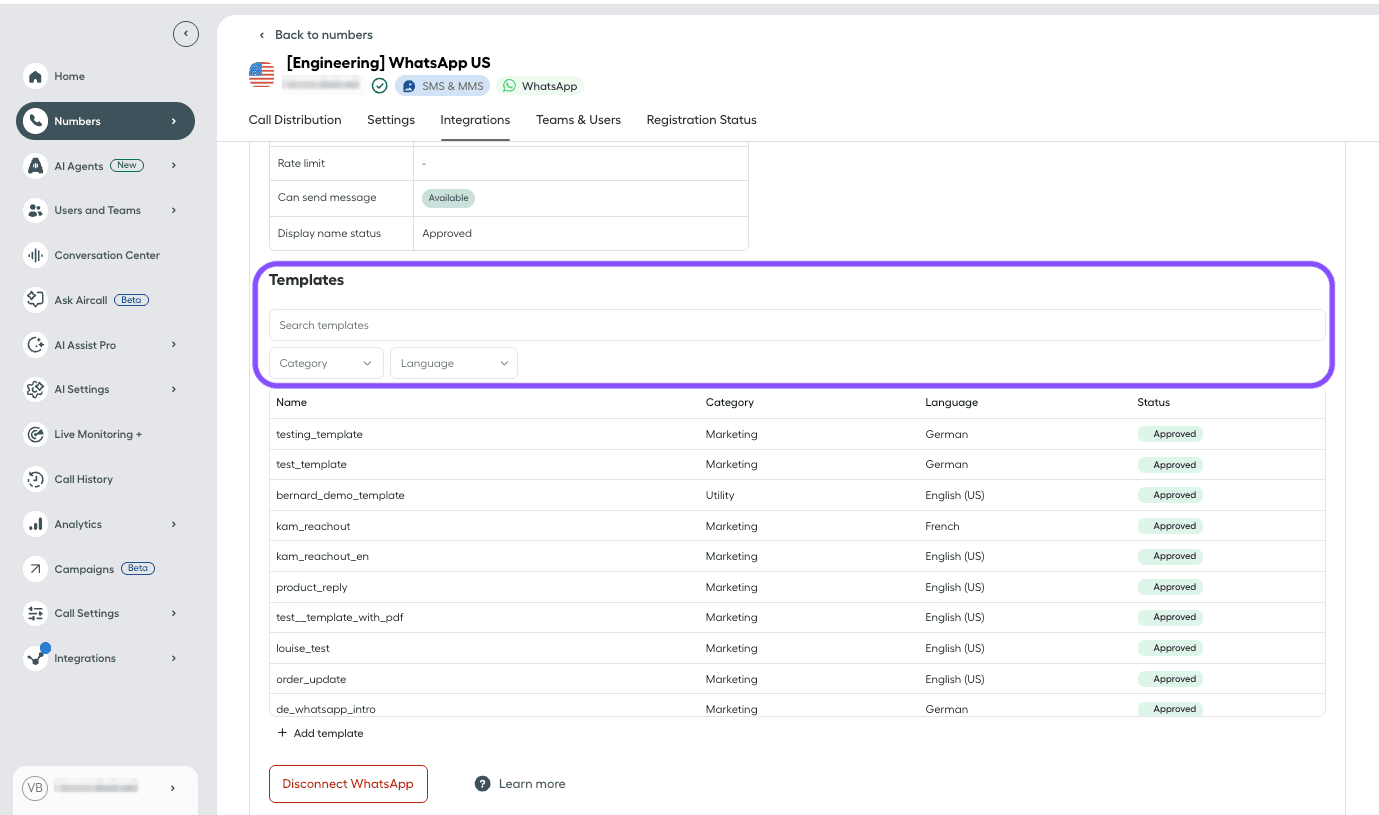Image resolution: width=1379 pixels, height=815 pixels.
Task: Click the AI Assist Pro icon
Action: point(36,345)
